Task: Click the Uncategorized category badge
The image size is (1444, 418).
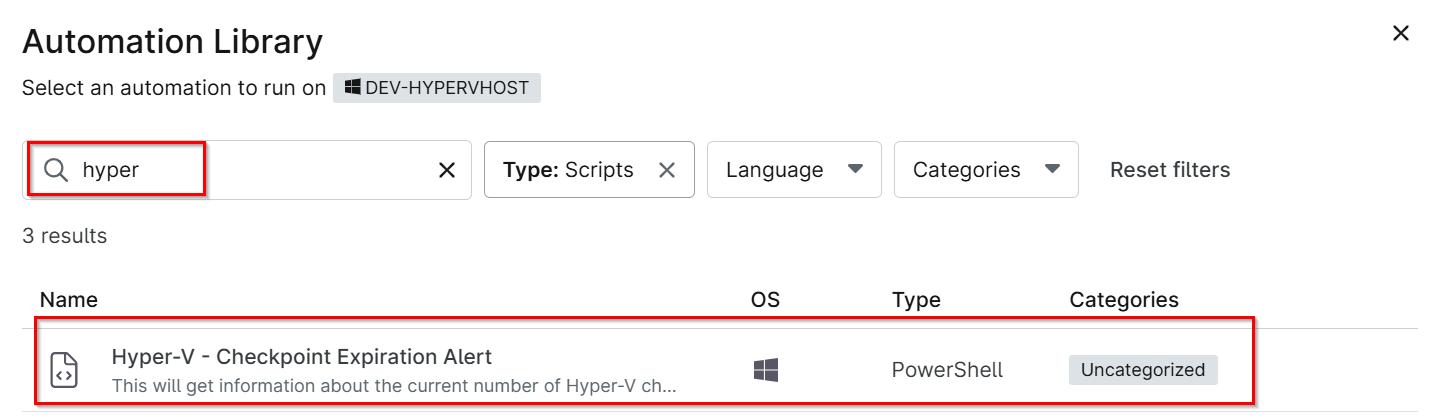Action: click(x=1143, y=370)
